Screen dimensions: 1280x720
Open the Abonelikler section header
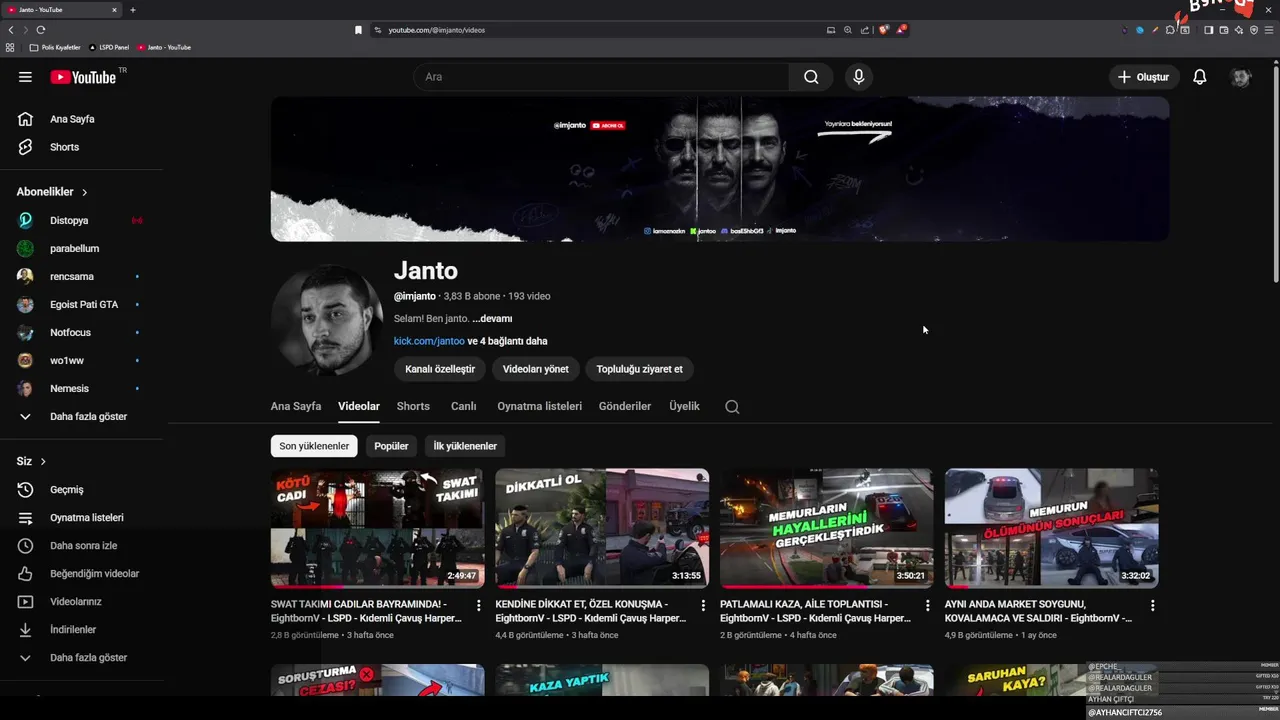[x=52, y=192]
